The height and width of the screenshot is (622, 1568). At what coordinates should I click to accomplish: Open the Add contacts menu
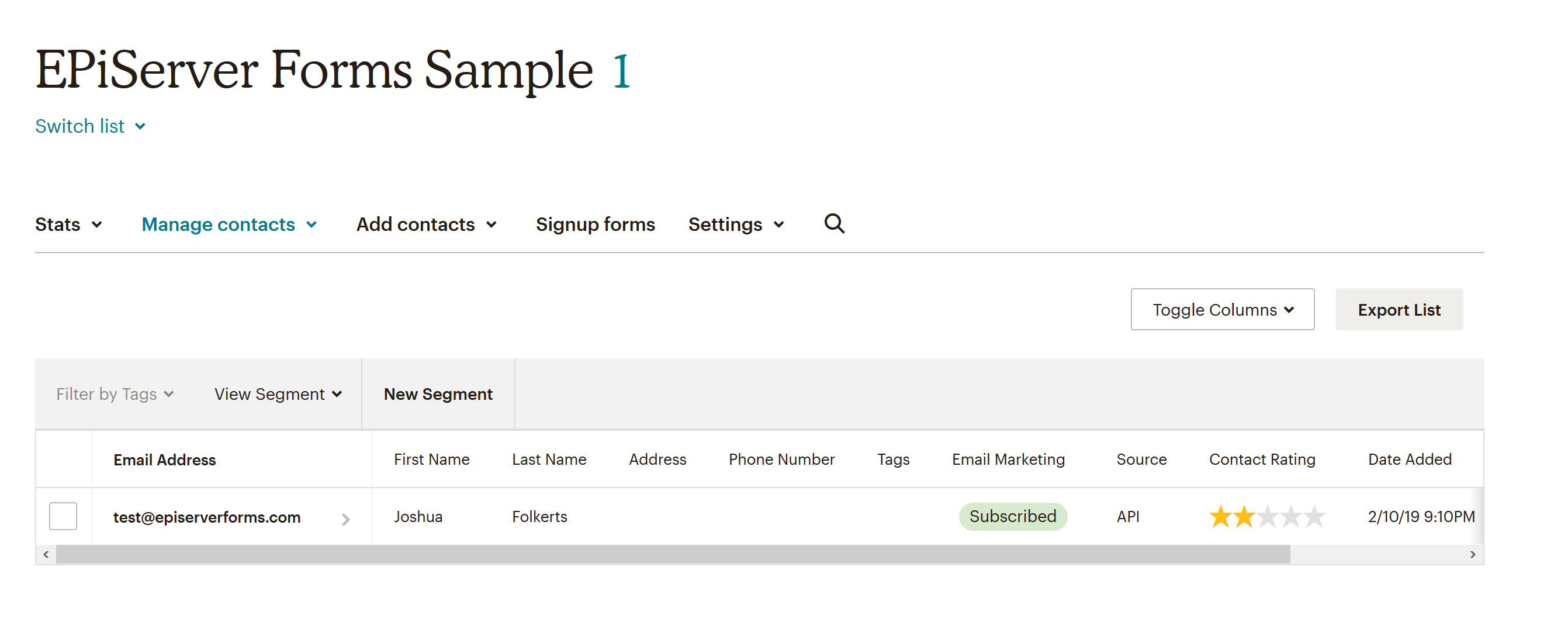pos(426,224)
